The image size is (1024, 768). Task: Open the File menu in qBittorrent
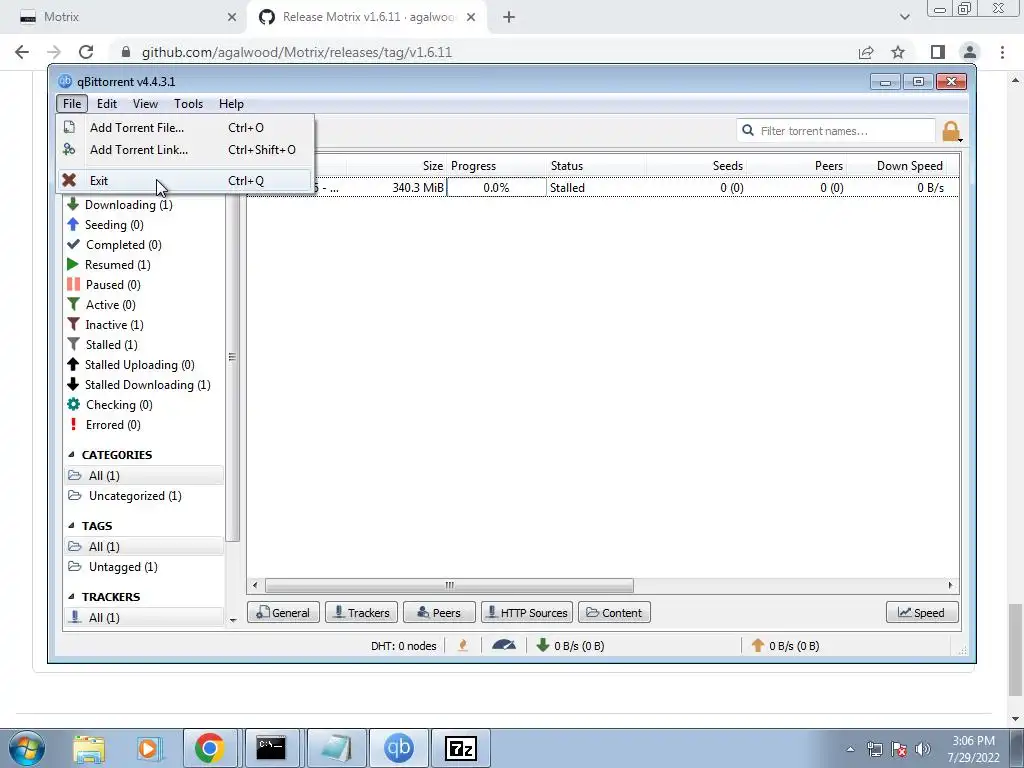click(72, 104)
